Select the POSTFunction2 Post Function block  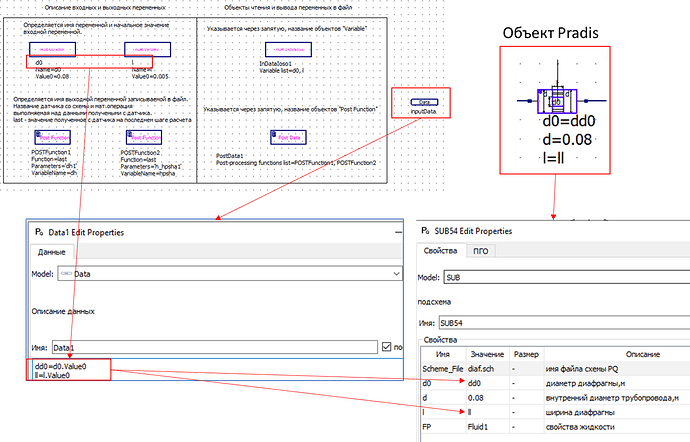click(144, 137)
